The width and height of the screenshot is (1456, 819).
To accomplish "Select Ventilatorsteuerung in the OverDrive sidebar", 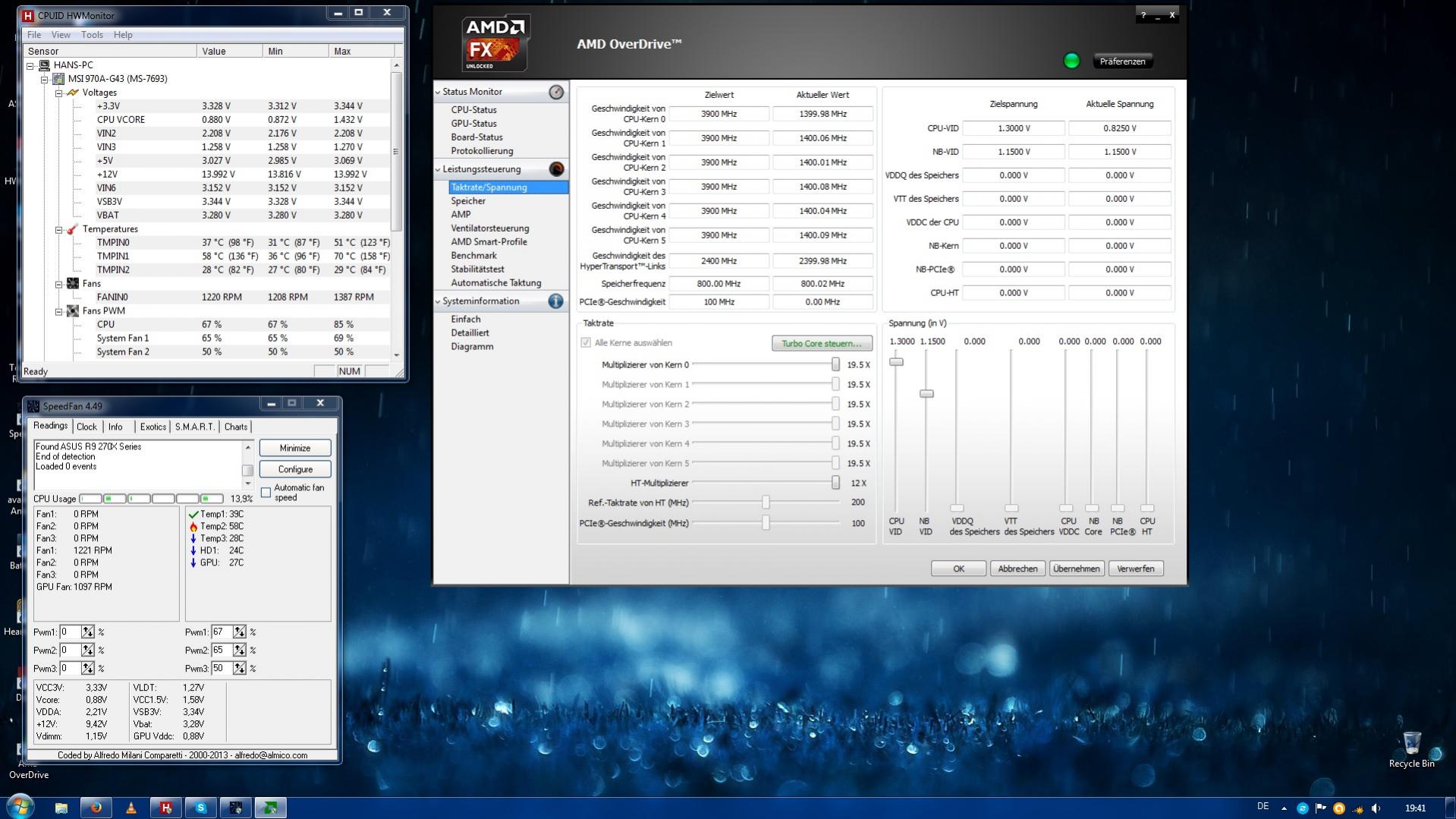I will (x=490, y=228).
